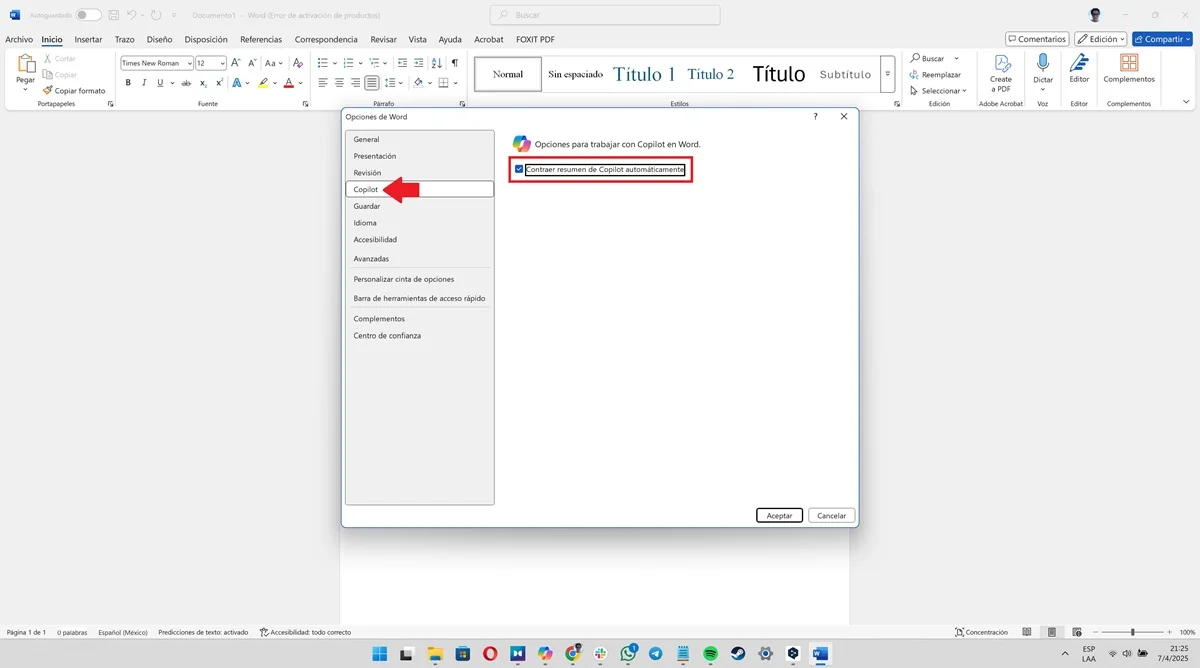Viewport: 1200px width, 668px height.
Task: Open the change case Aa dropdown
Action: (274, 63)
